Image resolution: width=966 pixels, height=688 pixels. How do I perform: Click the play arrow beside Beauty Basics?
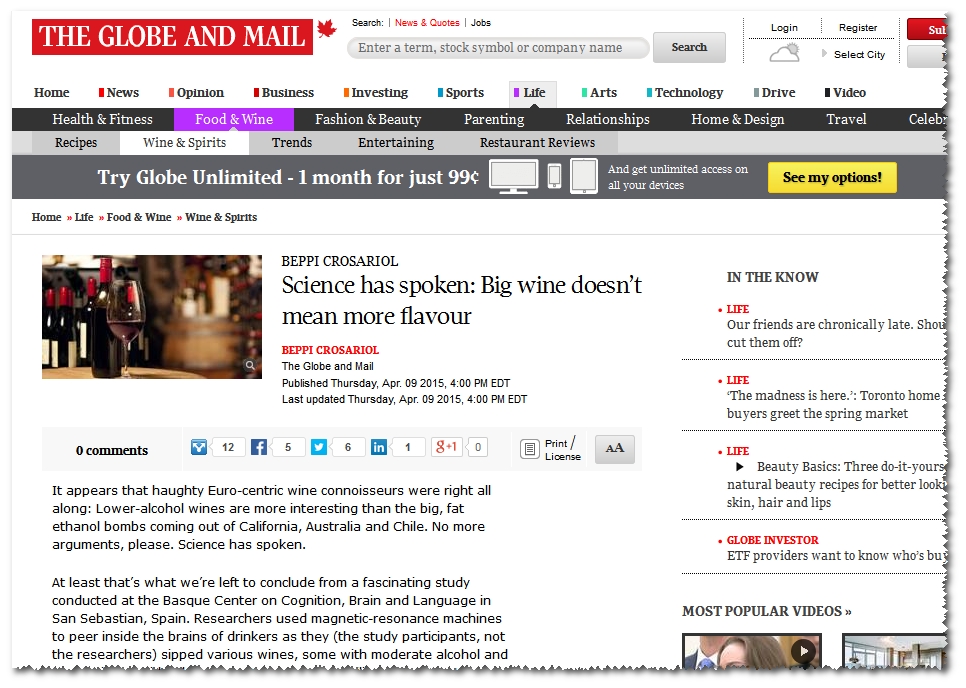point(740,467)
